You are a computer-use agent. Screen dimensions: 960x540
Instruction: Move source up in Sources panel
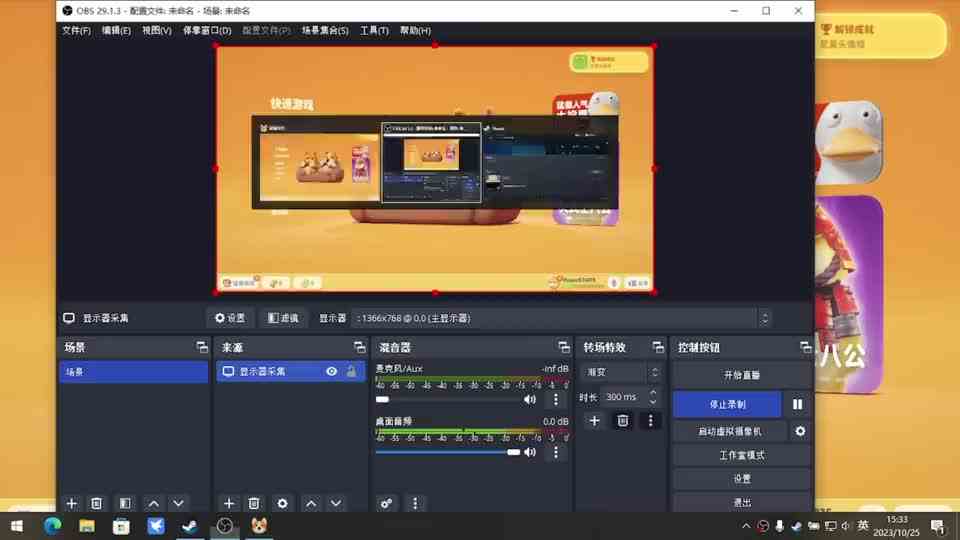pyautogui.click(x=311, y=503)
